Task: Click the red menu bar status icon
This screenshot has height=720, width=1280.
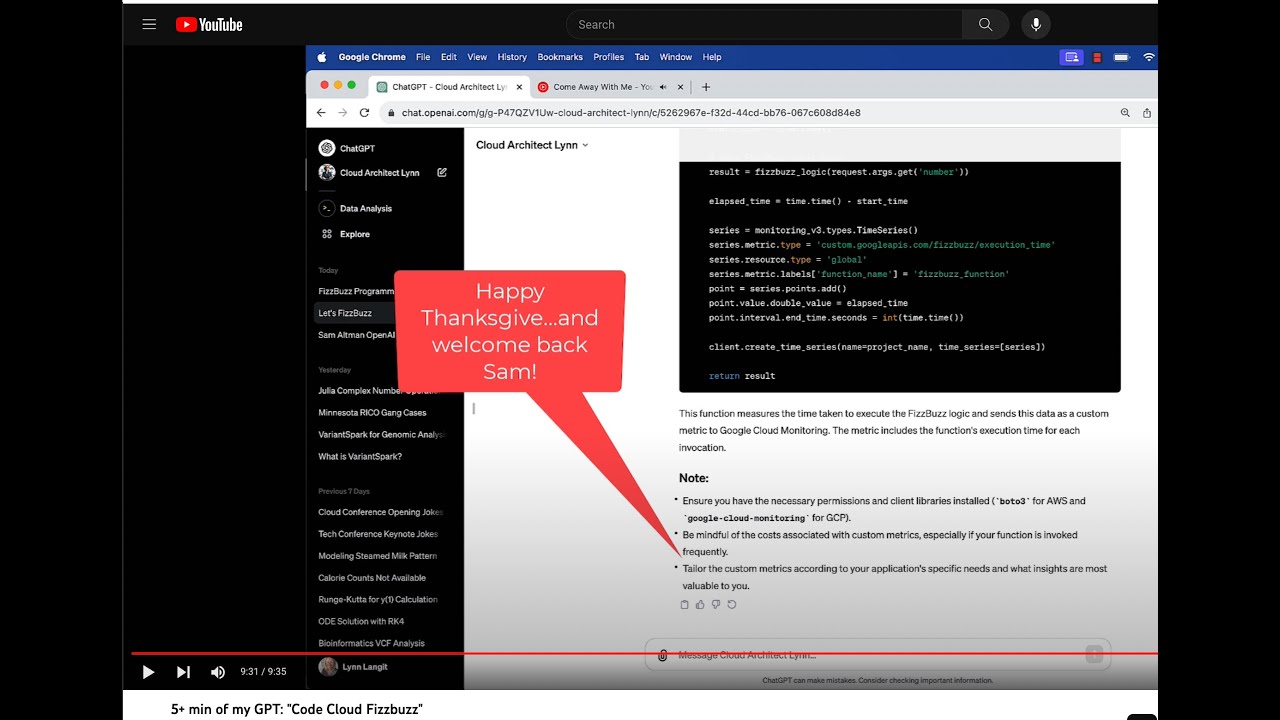Action: (1097, 57)
